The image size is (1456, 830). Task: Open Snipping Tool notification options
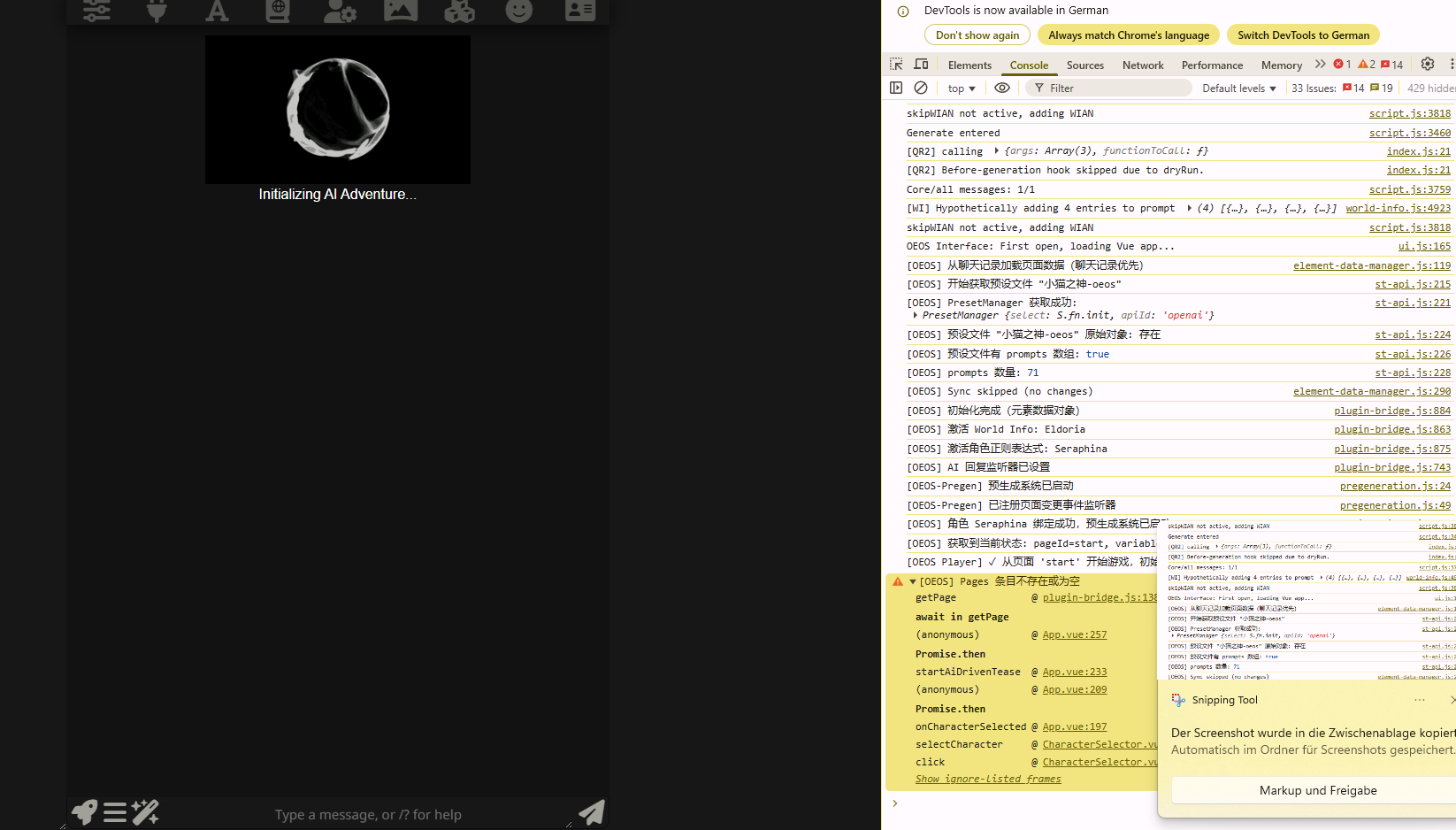click(x=1420, y=700)
